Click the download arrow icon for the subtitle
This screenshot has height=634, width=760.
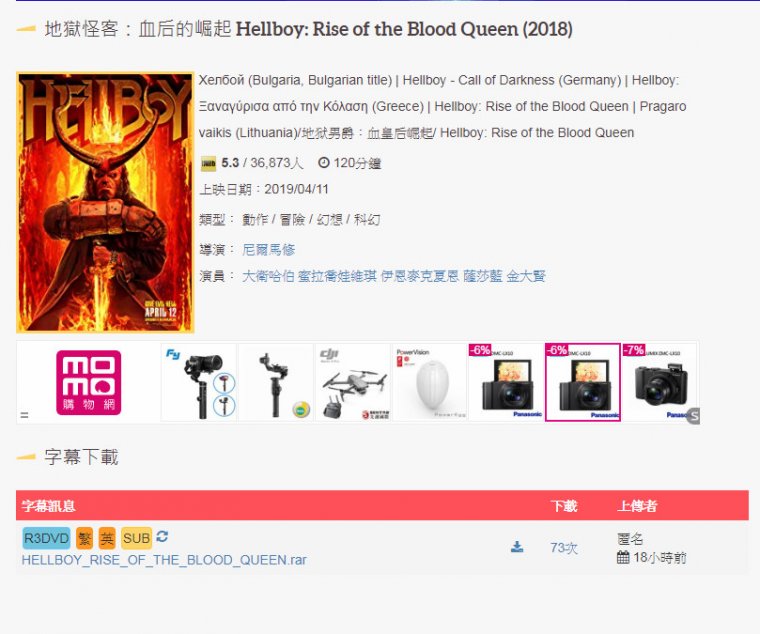click(x=517, y=547)
